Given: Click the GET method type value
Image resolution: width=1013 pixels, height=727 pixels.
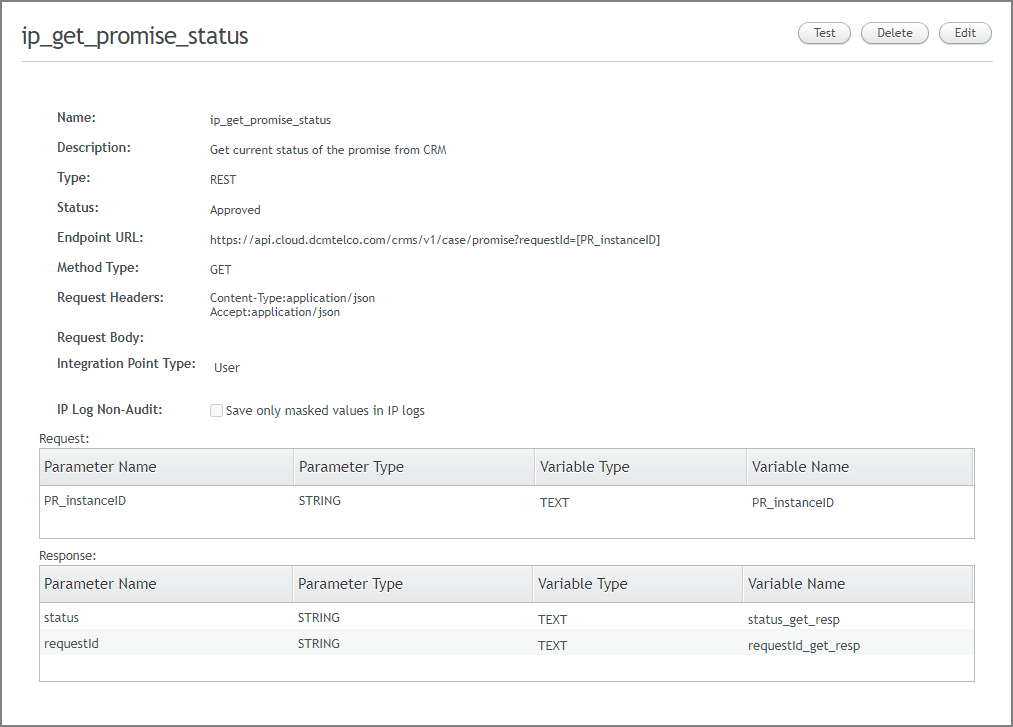Looking at the screenshot, I should point(220,269).
